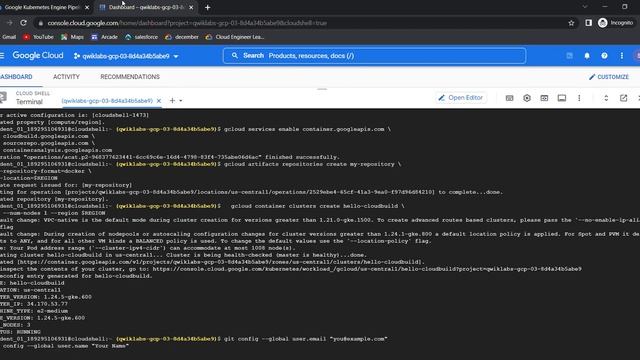
Task: Reload the page with the refresh icon
Action: (x=23, y=23)
